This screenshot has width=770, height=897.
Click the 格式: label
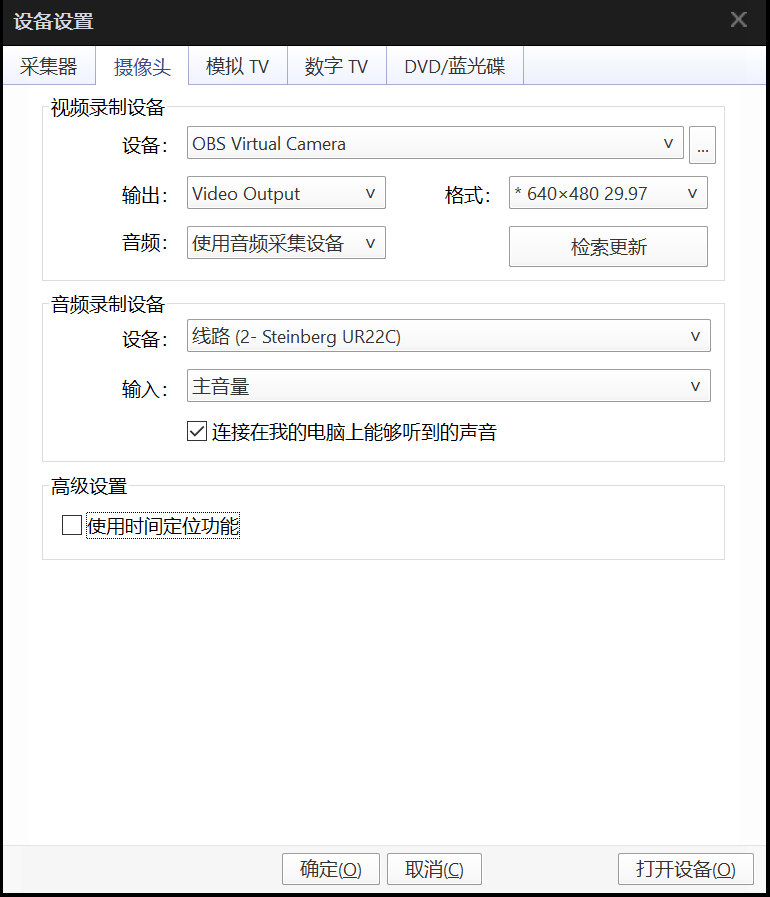click(x=467, y=195)
